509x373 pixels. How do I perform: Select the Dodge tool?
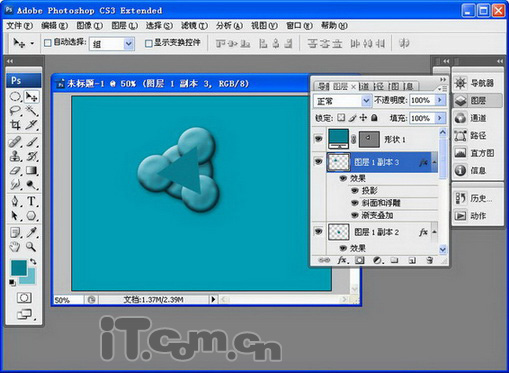32,184
